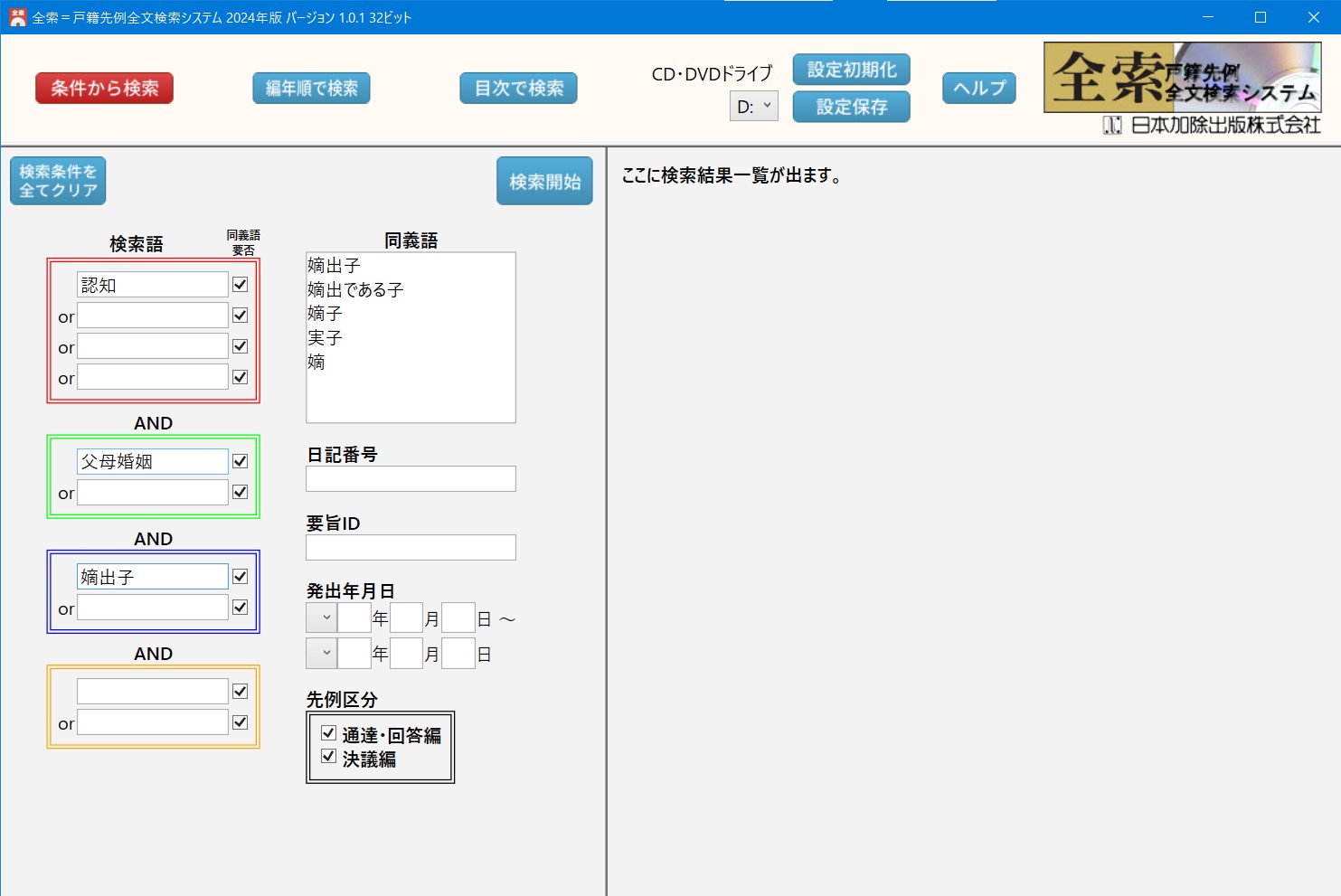The width and height of the screenshot is (1341, 896).
Task: Open the ヘルプ help button
Action: pyautogui.click(x=978, y=89)
